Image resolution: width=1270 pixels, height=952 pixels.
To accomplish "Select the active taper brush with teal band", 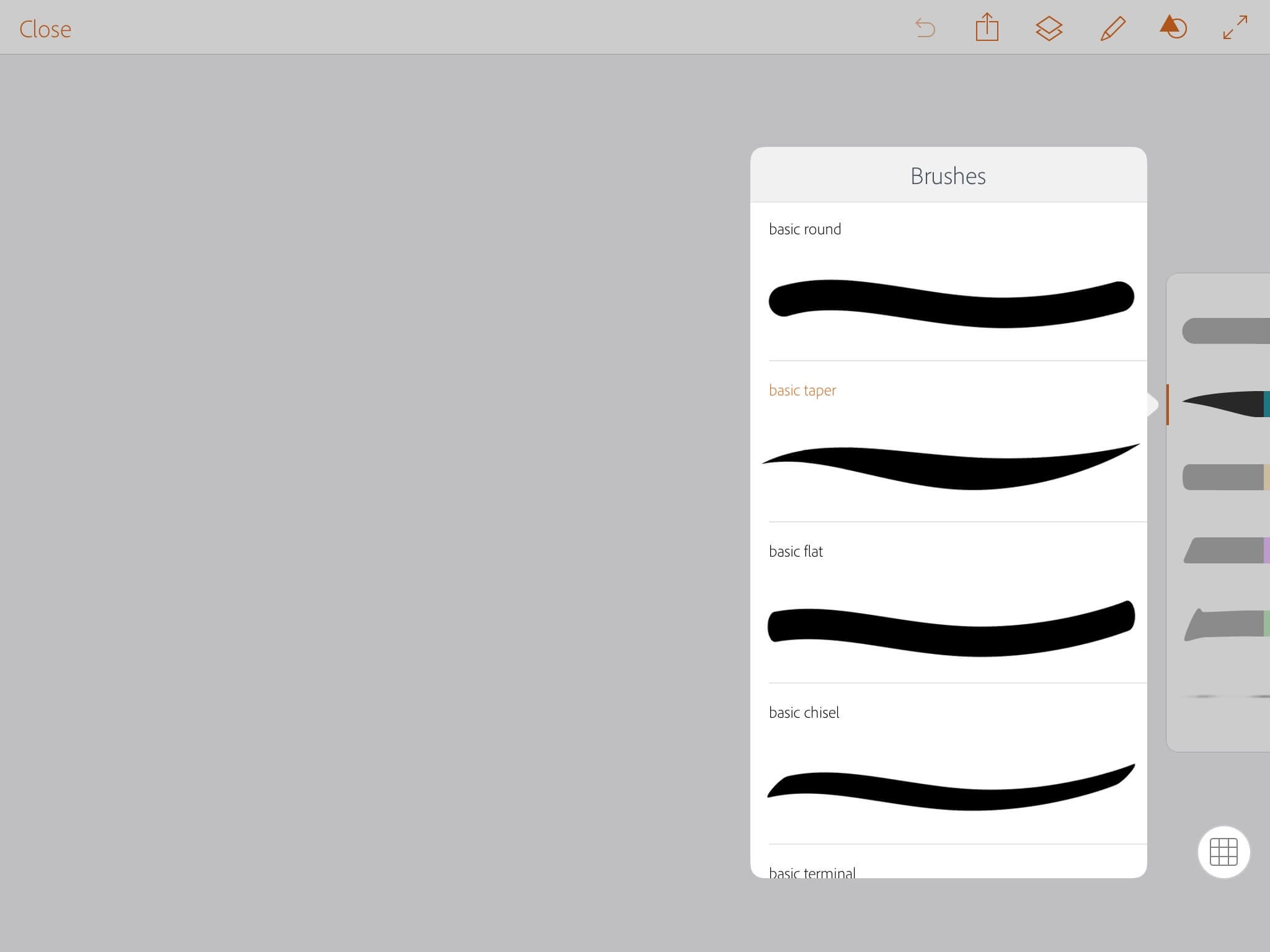I will click(x=1226, y=403).
